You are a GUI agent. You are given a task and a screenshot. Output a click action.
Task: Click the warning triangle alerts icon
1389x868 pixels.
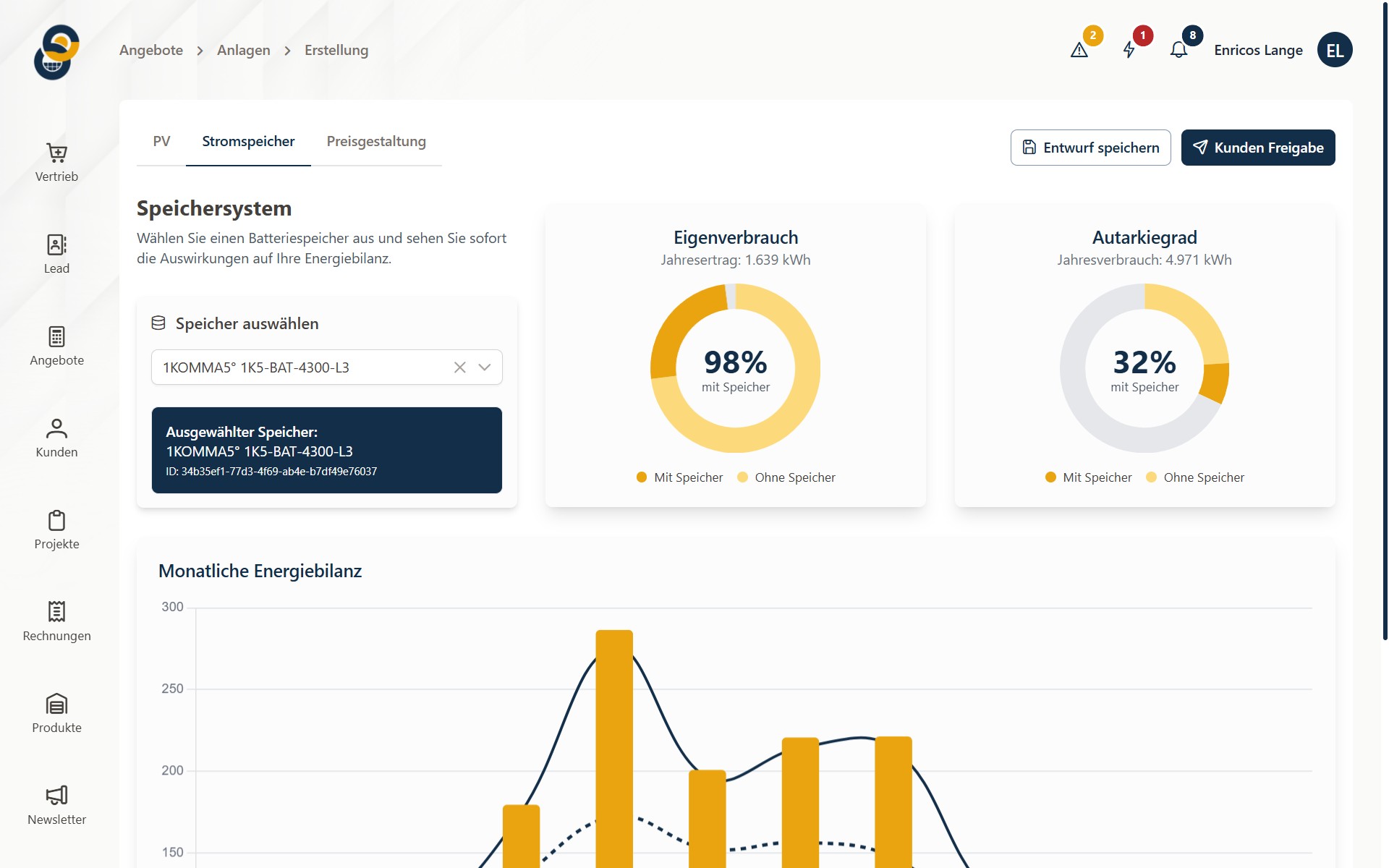[x=1079, y=50]
